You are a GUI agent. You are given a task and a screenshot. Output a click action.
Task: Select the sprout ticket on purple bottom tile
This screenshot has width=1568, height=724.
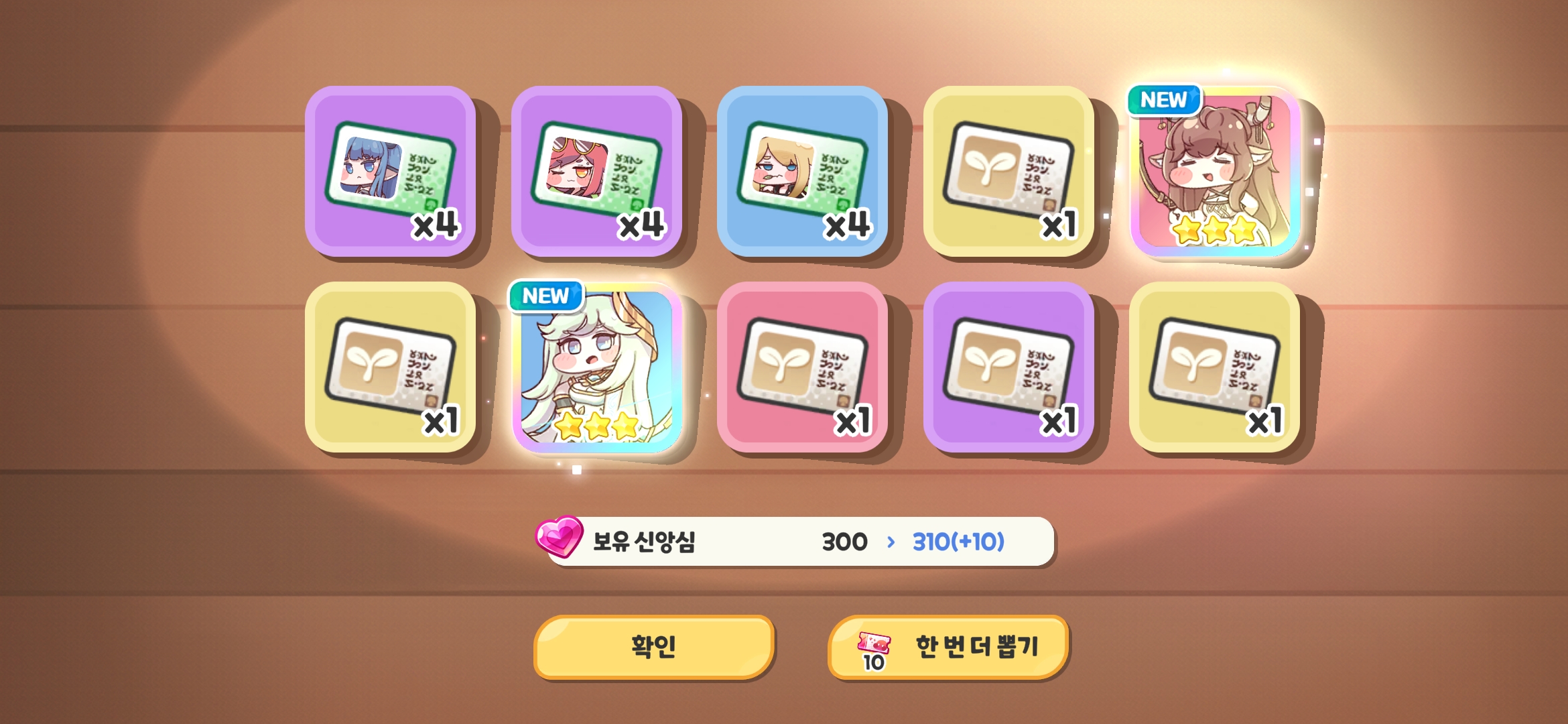pos(1008,367)
